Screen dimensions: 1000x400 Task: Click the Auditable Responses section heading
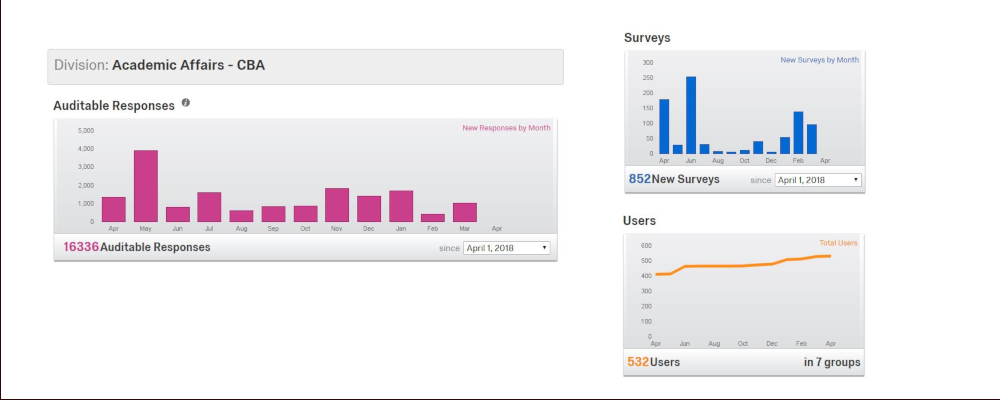pos(114,106)
